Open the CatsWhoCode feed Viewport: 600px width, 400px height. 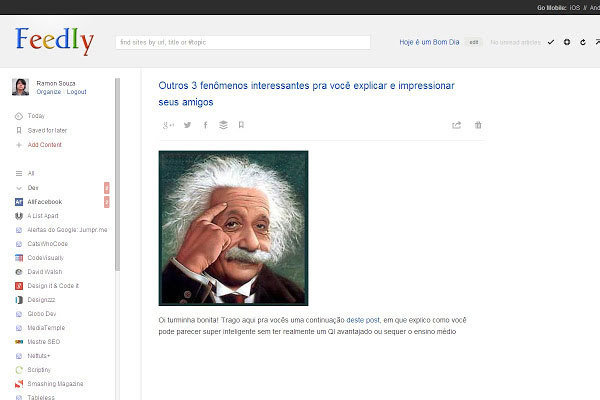47,244
